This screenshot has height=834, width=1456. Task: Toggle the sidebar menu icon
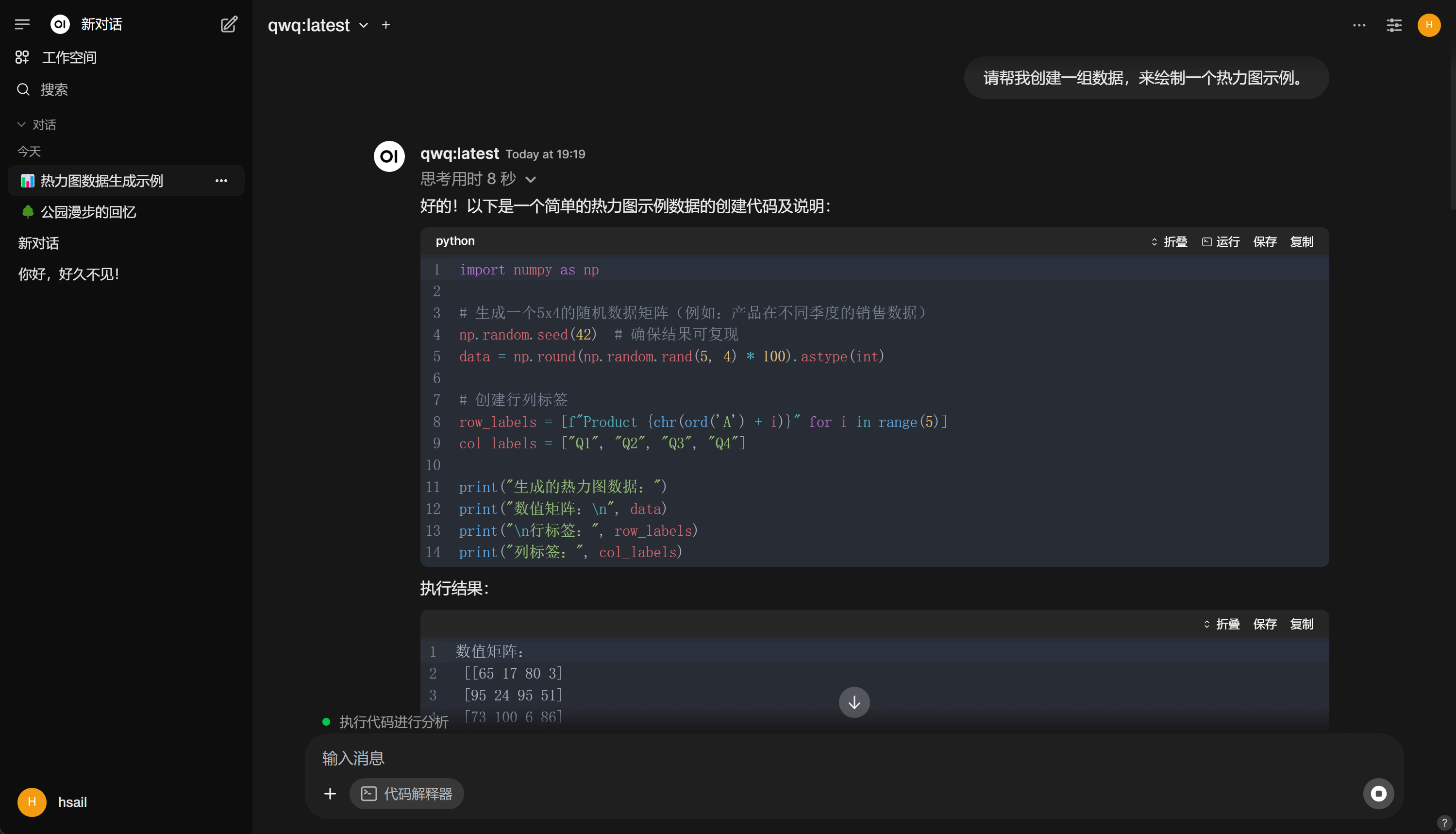click(22, 24)
